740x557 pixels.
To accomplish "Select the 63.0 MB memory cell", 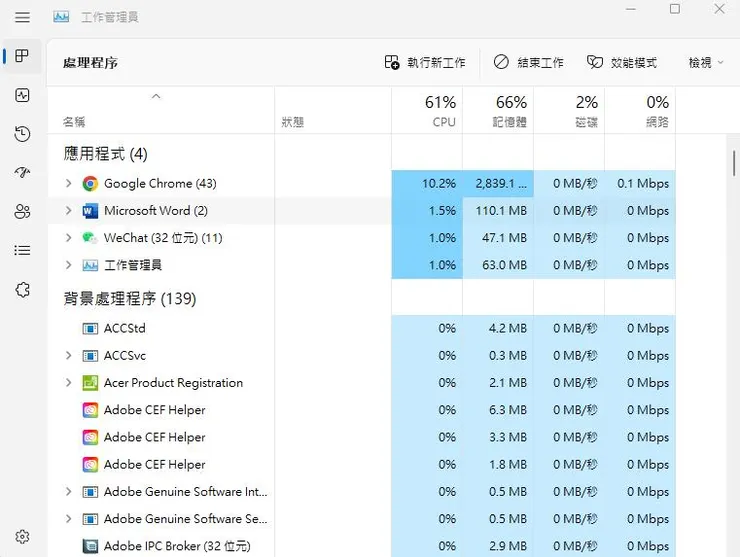I will coord(498,265).
